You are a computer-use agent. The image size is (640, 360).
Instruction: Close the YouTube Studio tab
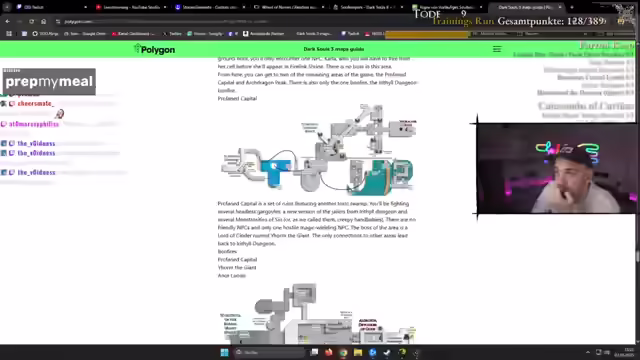(165, 7)
